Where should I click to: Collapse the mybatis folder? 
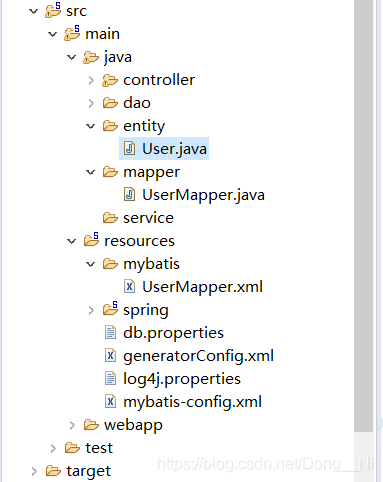click(91, 265)
